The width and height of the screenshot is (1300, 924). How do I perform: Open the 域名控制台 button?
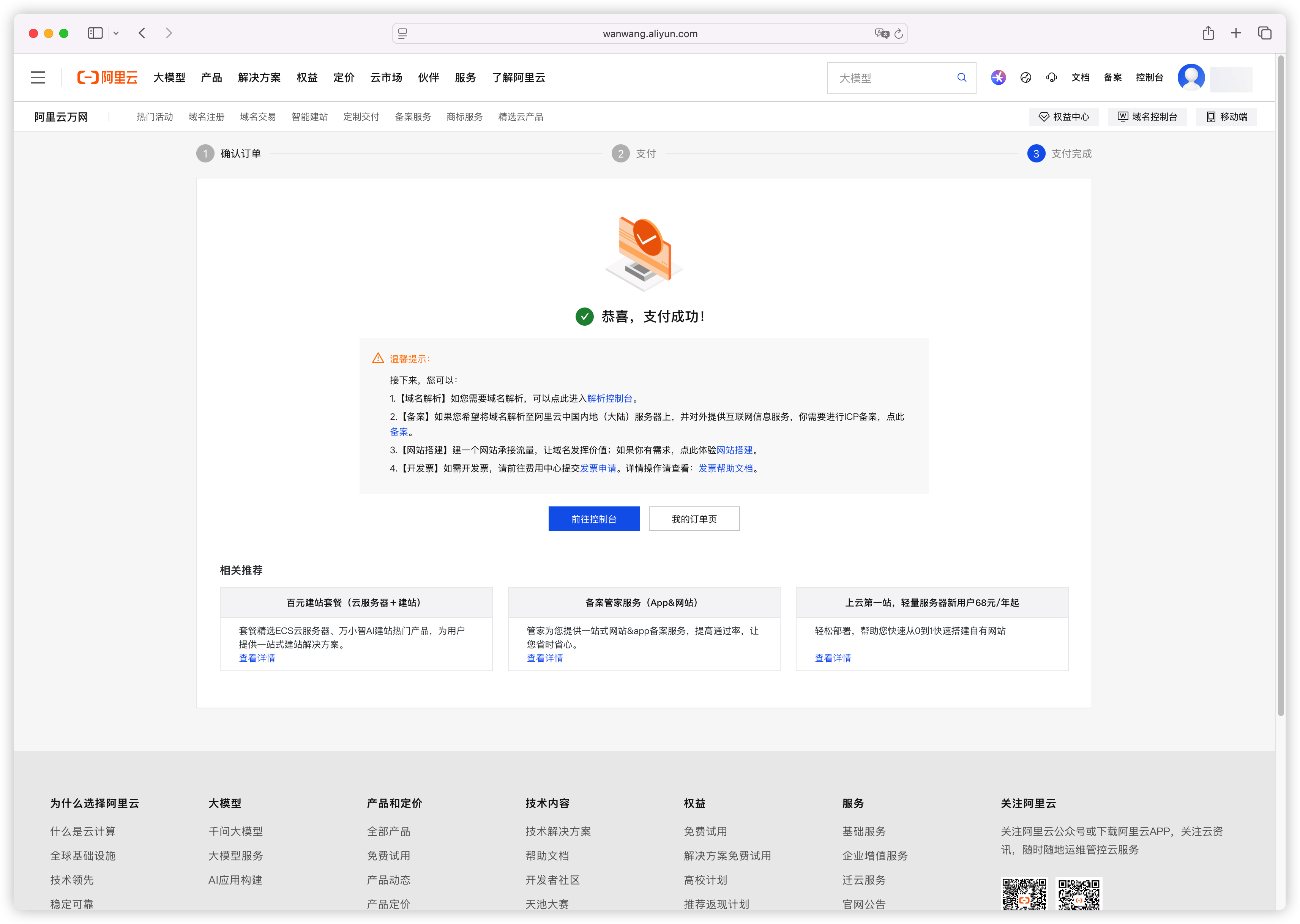point(1147,117)
